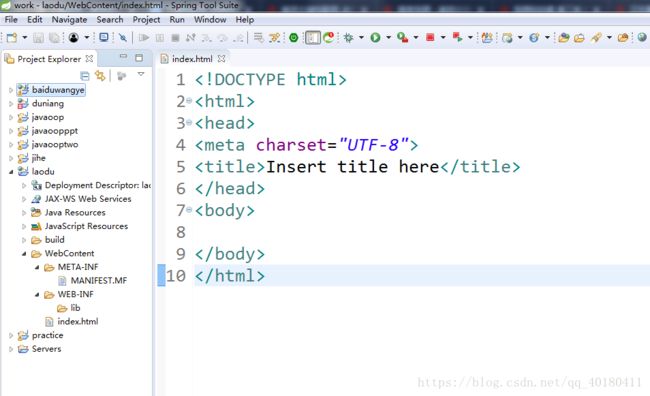Open the Project Explorer View Menu triangle
The image size is (650, 396).
[x=141, y=74]
